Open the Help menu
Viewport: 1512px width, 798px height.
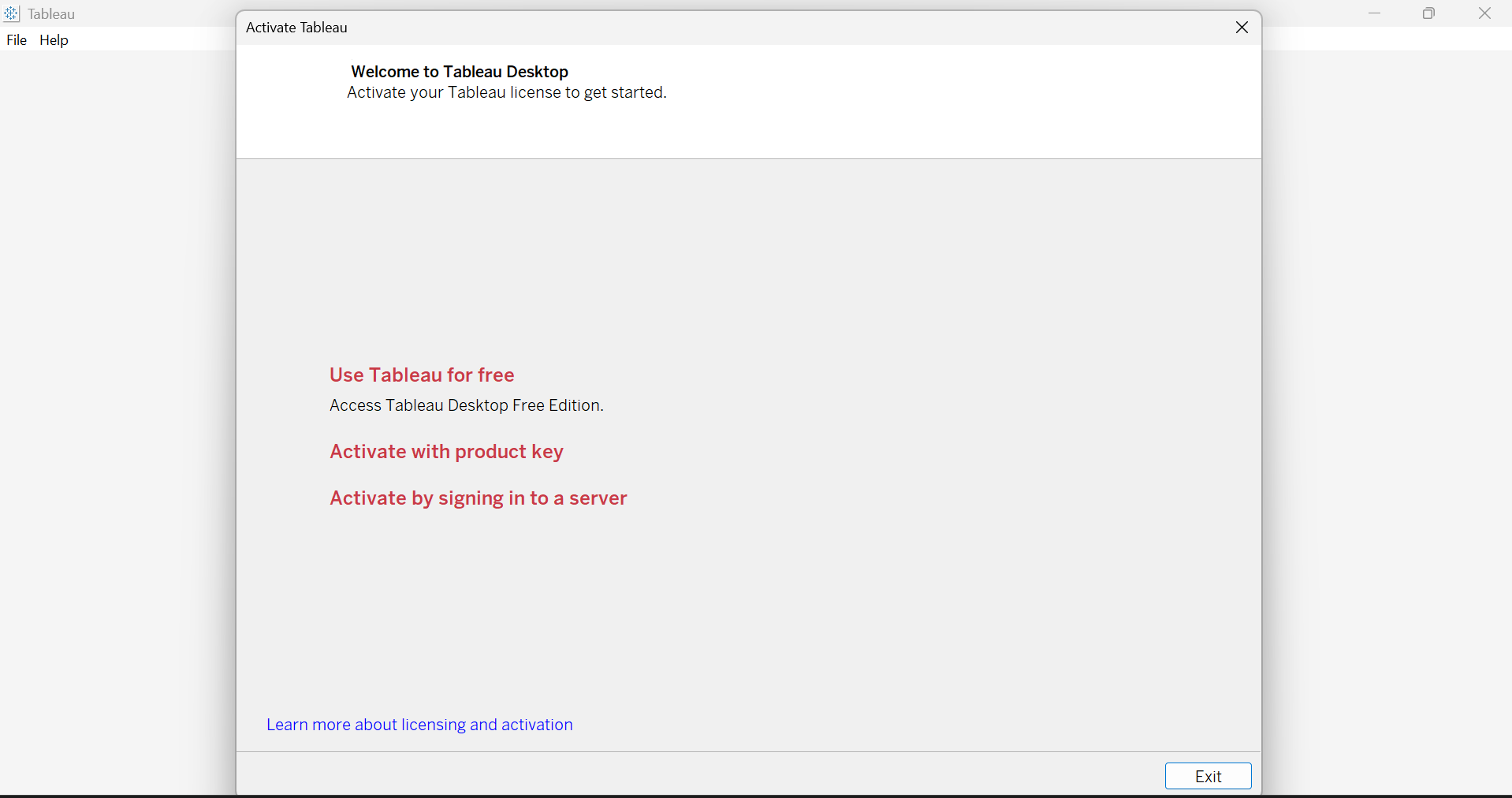[x=54, y=40]
